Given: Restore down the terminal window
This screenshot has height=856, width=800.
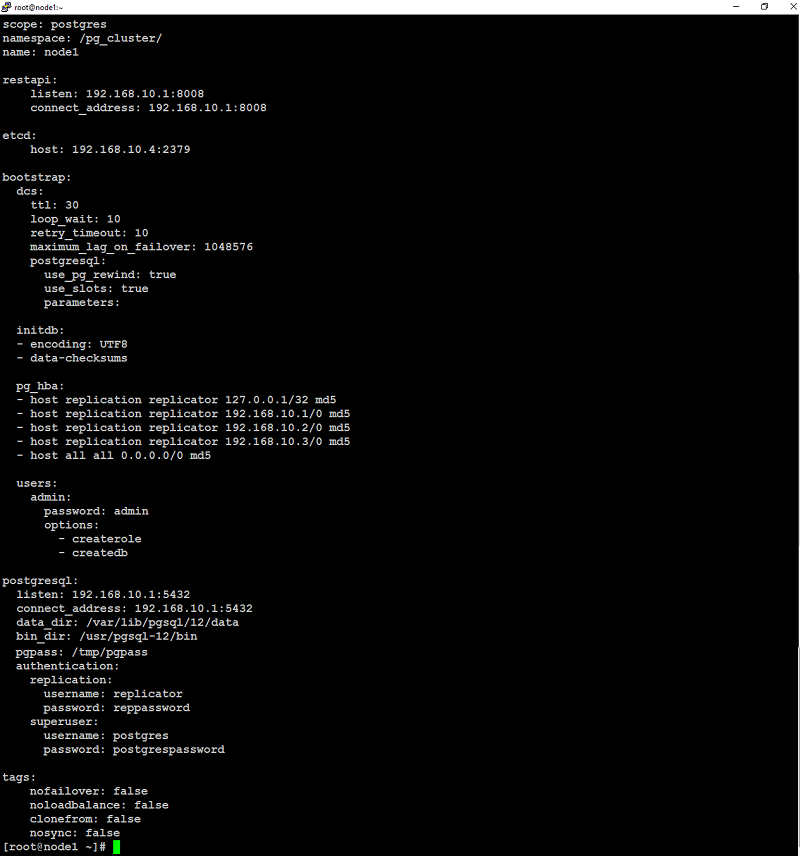Looking at the screenshot, I should pyautogui.click(x=765, y=7).
